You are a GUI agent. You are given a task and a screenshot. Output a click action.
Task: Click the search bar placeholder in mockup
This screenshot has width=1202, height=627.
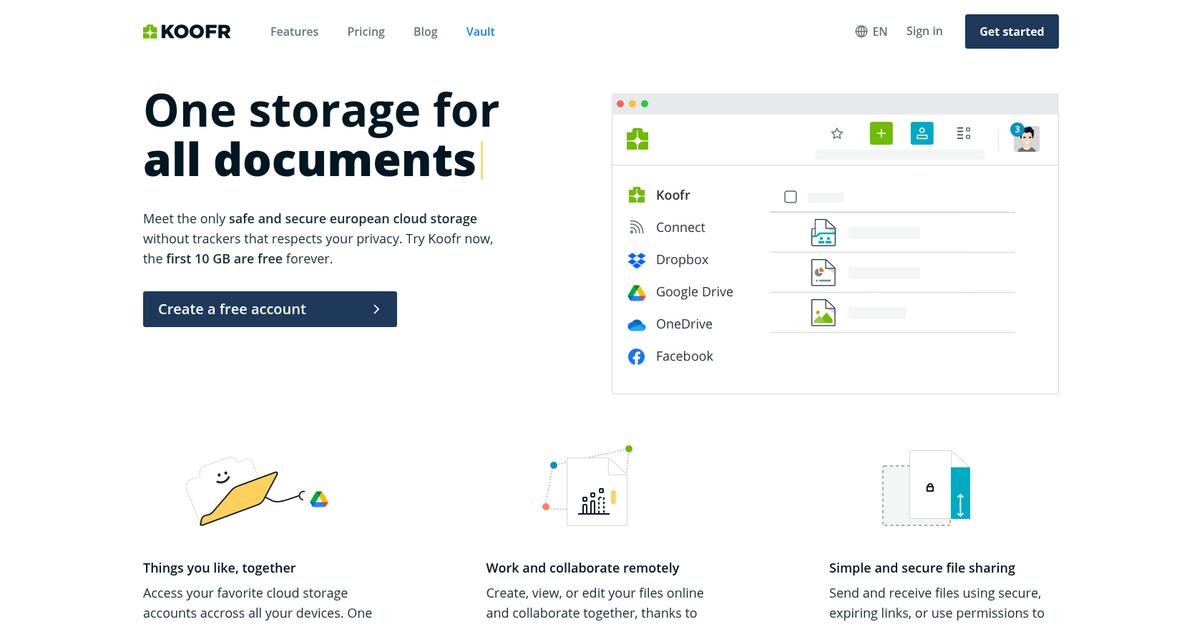pos(900,155)
